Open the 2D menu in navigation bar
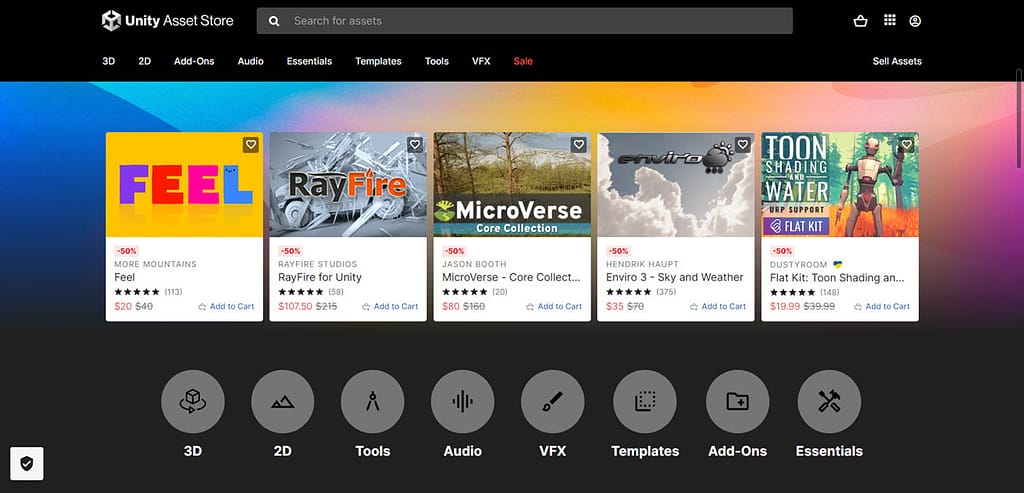Viewport: 1024px width, 493px height. [144, 61]
